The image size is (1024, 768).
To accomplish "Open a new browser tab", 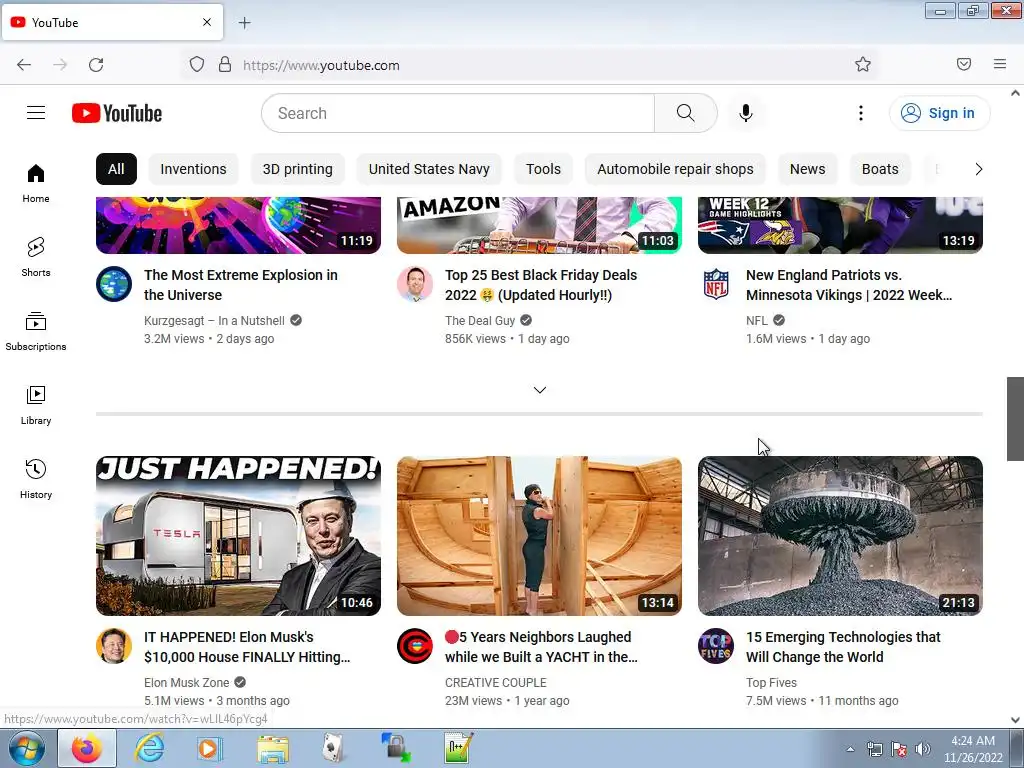I will click(x=244, y=23).
